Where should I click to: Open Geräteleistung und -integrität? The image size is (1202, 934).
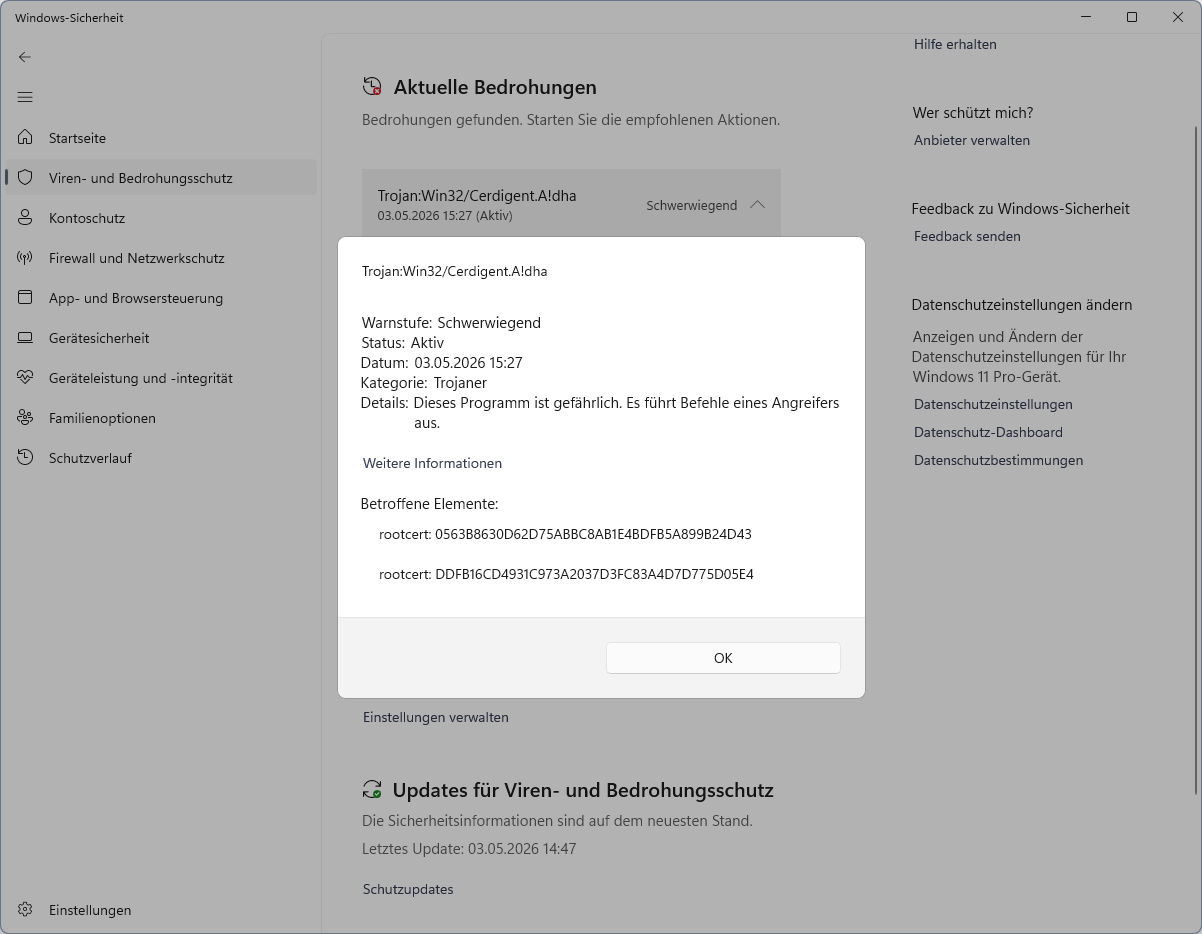pyautogui.click(x=161, y=378)
